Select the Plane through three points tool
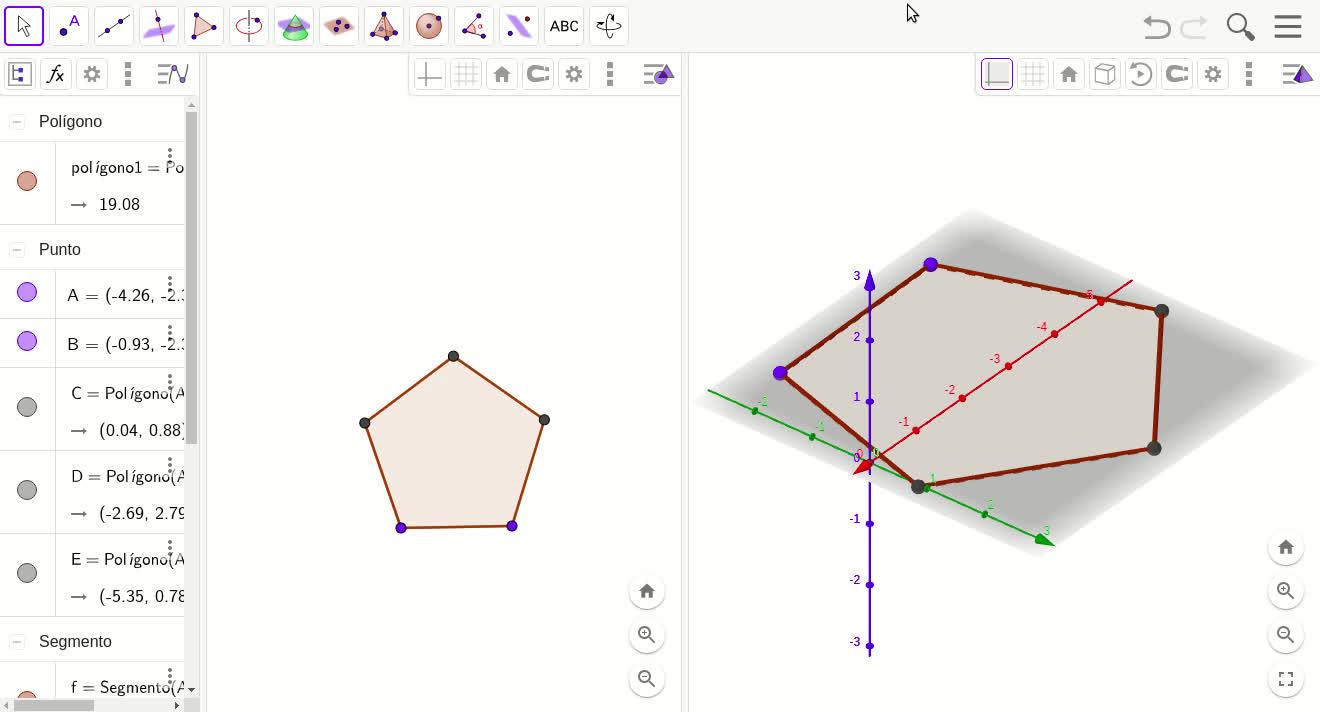The height and width of the screenshot is (712, 1320). click(x=339, y=26)
